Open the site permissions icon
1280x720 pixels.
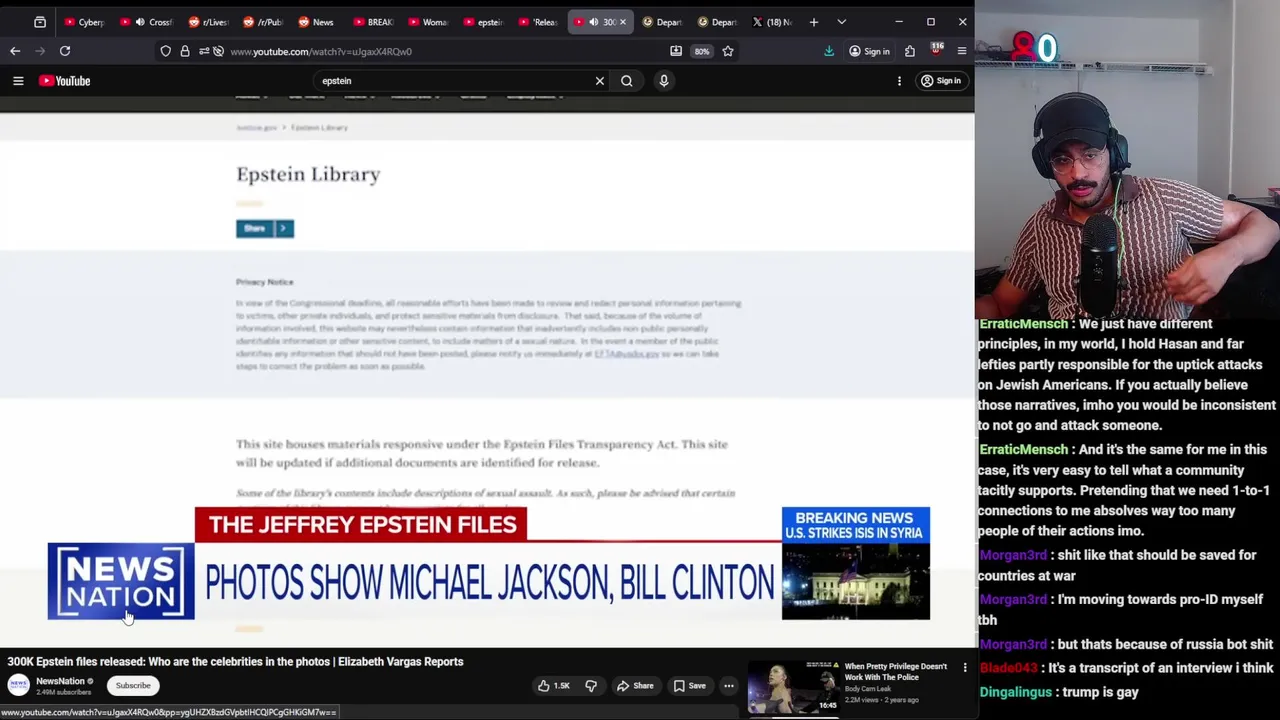204,51
